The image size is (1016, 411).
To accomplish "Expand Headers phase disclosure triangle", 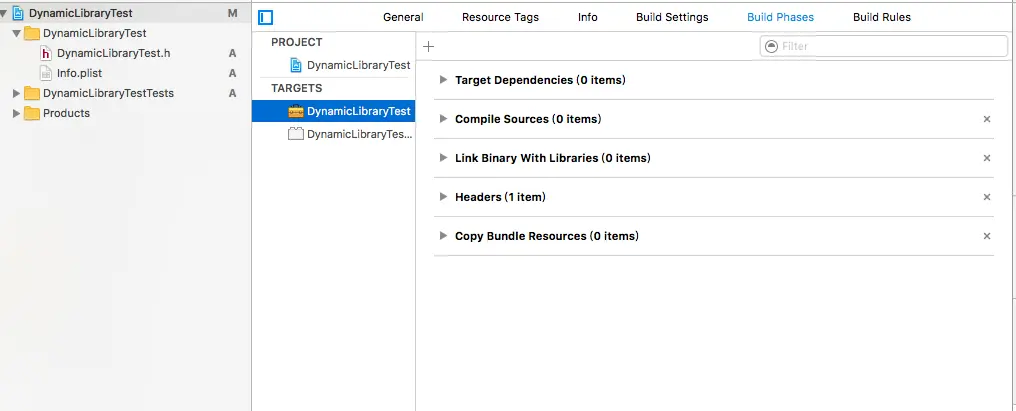I will [443, 196].
